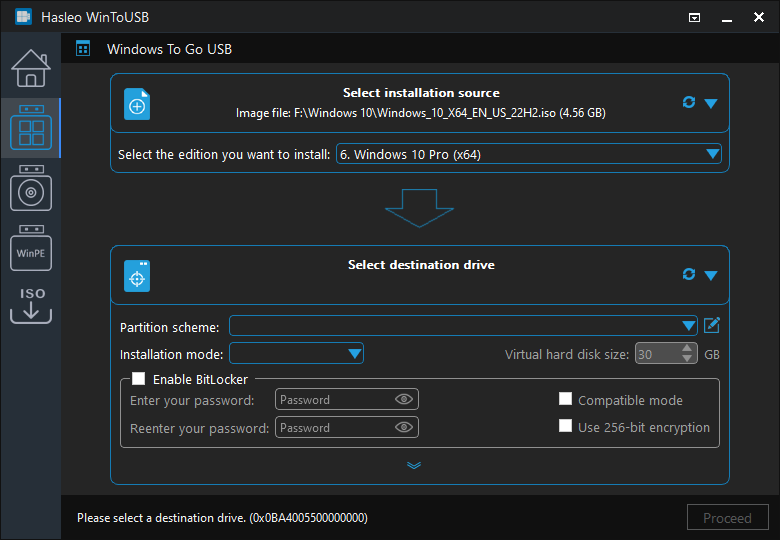This screenshot has height=540, width=780.
Task: Open the Windows installation USB sidebar icon
Action: pos(30,188)
